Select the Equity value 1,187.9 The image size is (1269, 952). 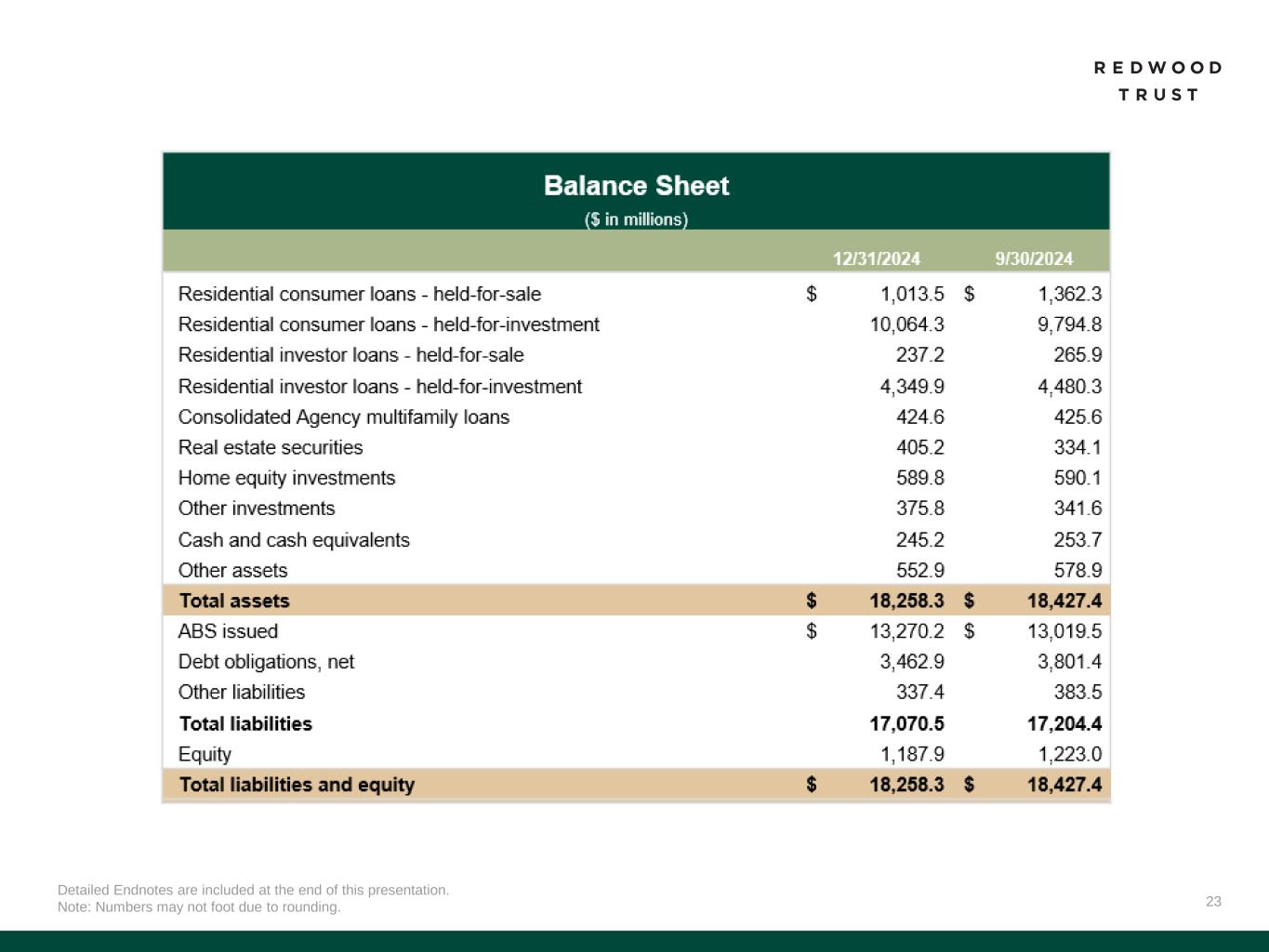tap(911, 754)
